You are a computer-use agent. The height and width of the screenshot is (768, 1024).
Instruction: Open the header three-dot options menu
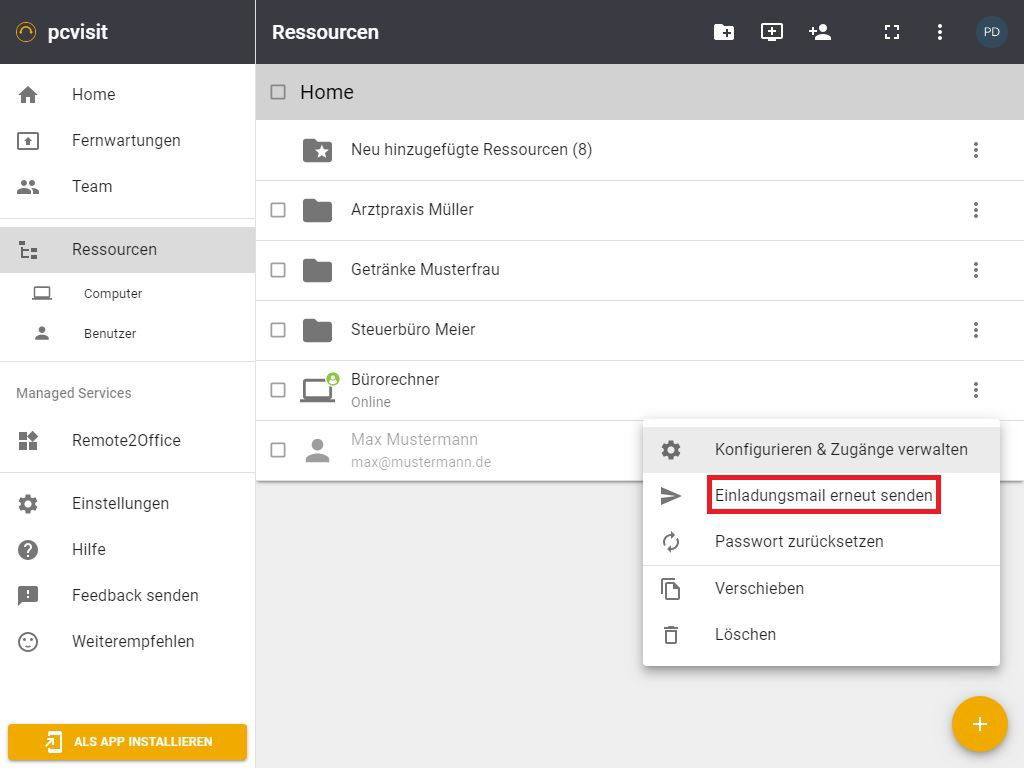click(x=940, y=32)
